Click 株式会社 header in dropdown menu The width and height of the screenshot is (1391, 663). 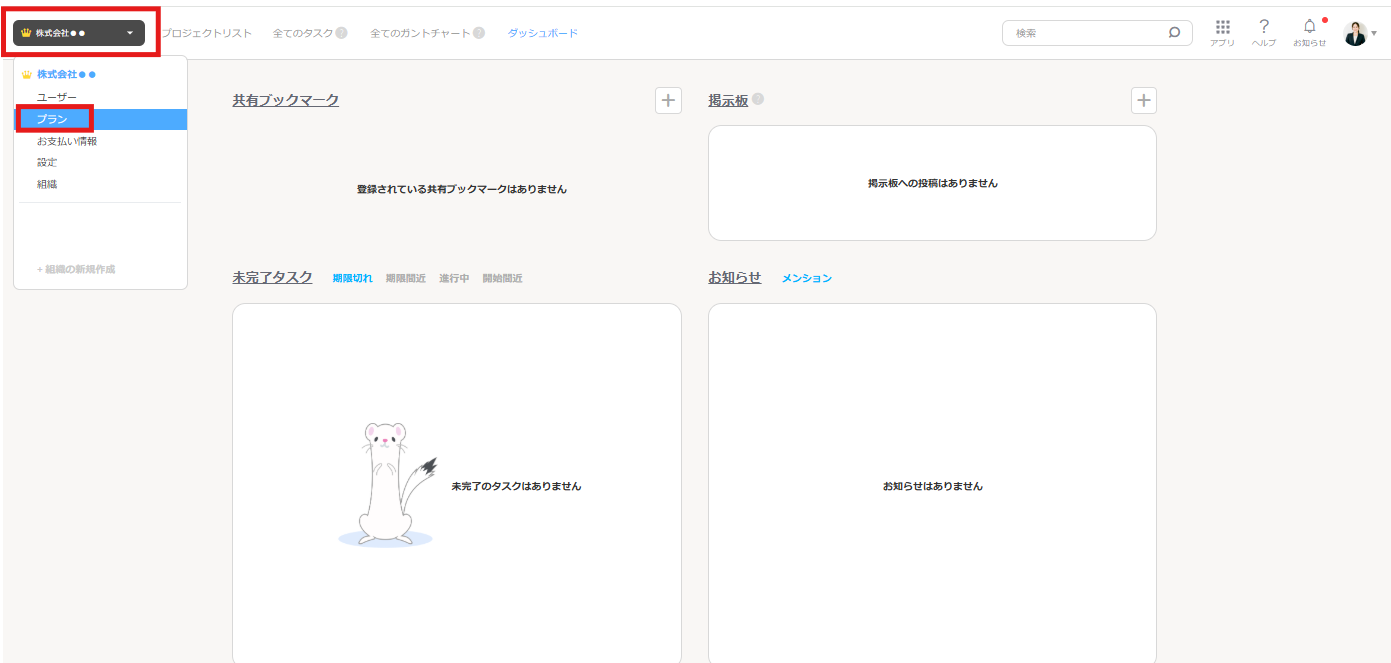tap(66, 74)
